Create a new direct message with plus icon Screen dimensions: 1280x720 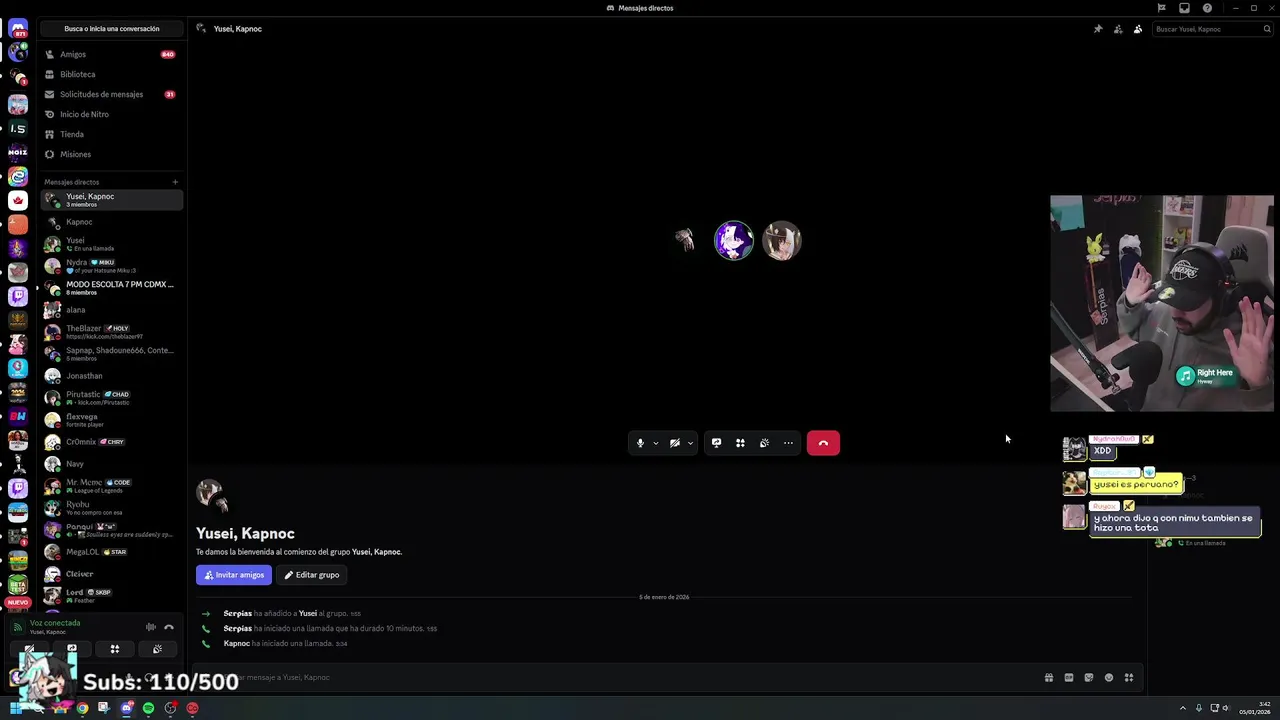coord(175,182)
